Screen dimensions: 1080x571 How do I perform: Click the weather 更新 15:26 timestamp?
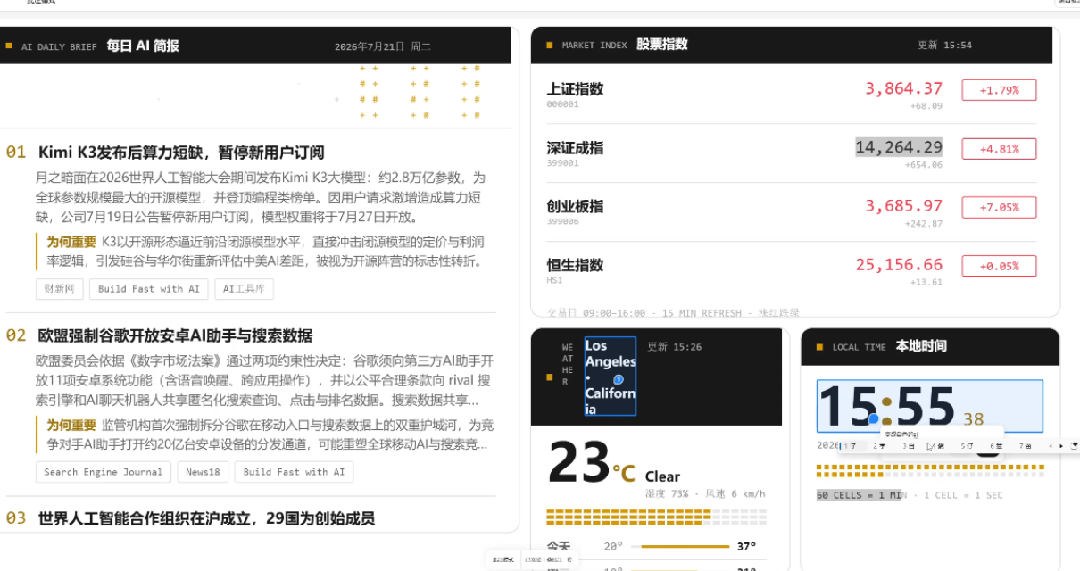coord(675,347)
